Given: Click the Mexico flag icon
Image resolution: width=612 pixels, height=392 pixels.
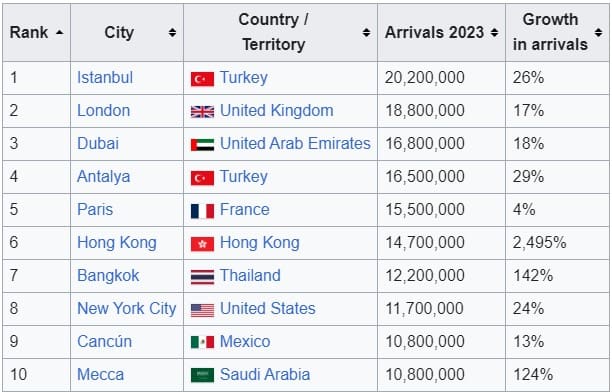Looking at the screenshot, I should [x=202, y=342].
